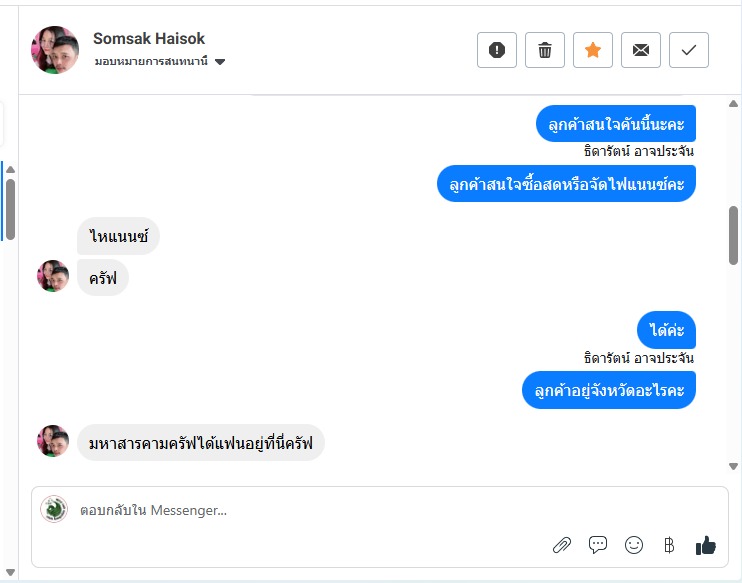
Task: Delete conversation using the trash icon
Action: pos(545,50)
